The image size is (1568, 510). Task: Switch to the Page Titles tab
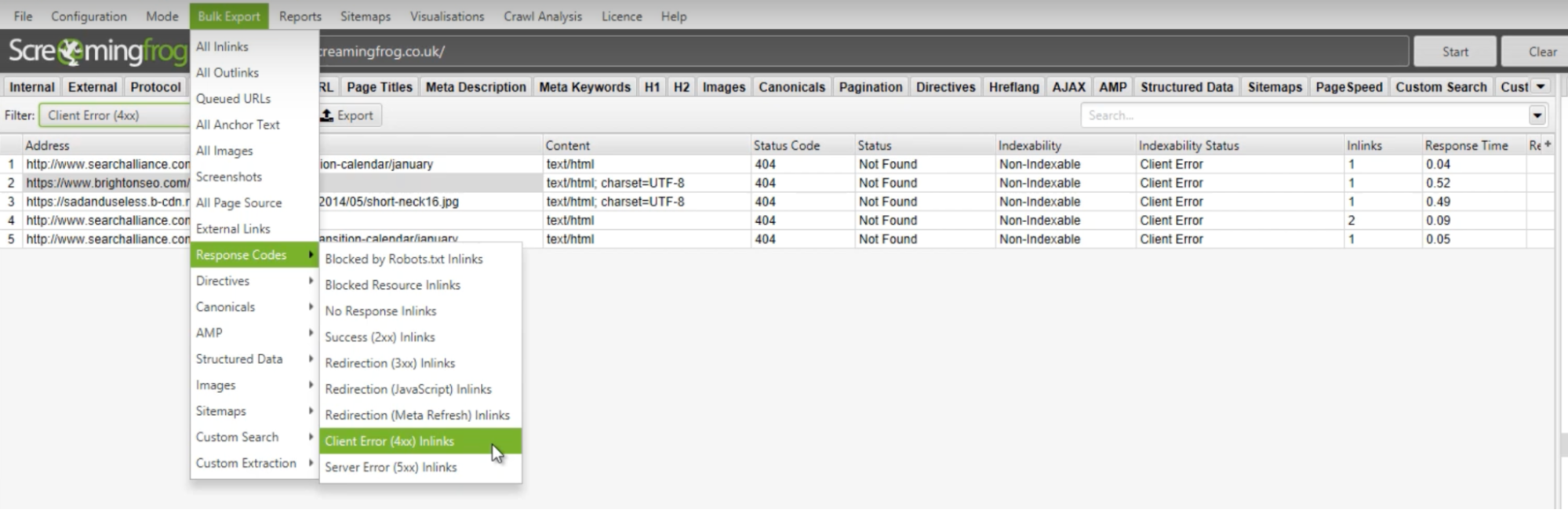pyautogui.click(x=379, y=87)
